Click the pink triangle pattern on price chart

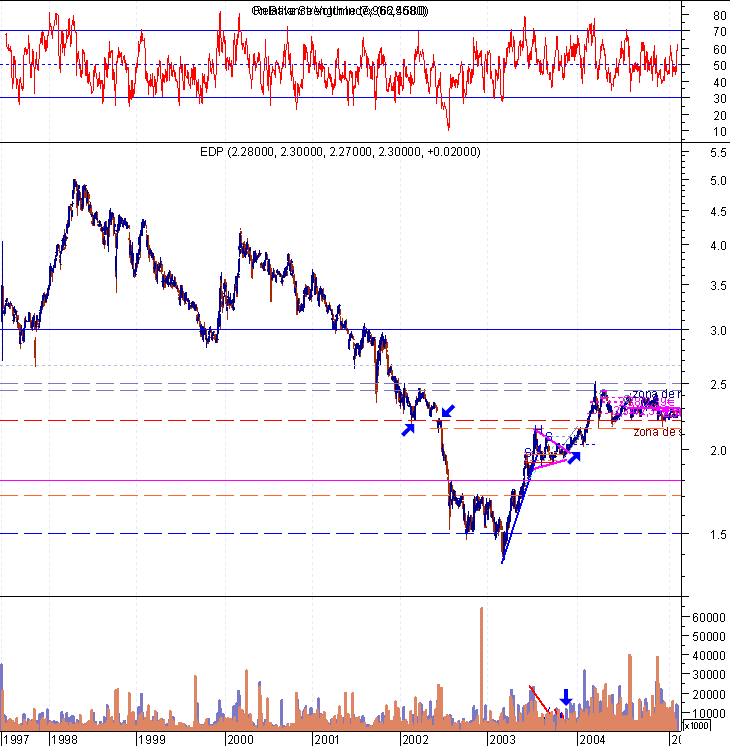[x=550, y=451]
